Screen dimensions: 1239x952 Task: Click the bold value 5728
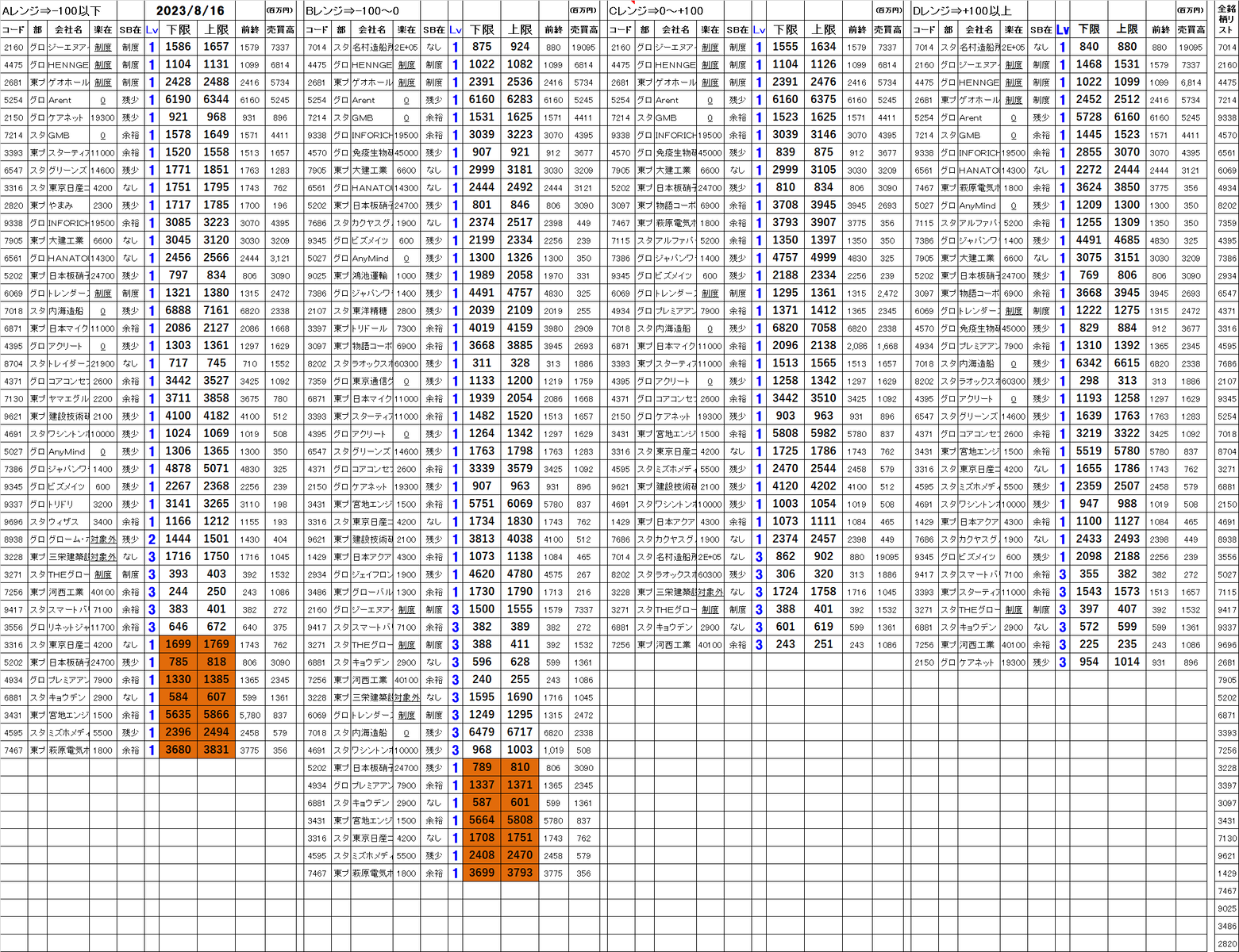tap(1089, 117)
